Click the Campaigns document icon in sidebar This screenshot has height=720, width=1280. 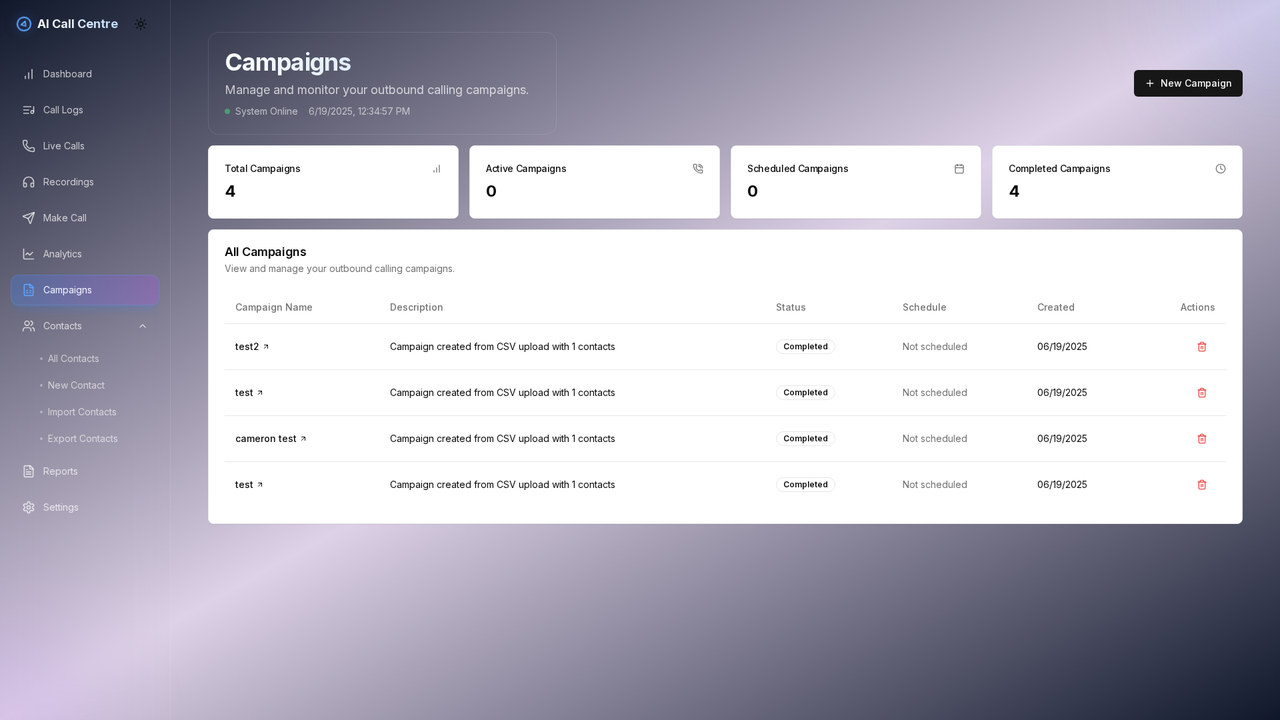29,290
